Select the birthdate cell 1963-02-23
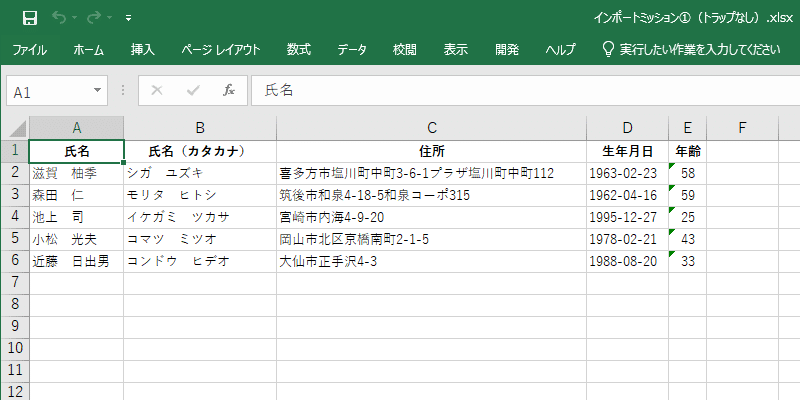This screenshot has width=800, height=400. pyautogui.click(x=628, y=173)
